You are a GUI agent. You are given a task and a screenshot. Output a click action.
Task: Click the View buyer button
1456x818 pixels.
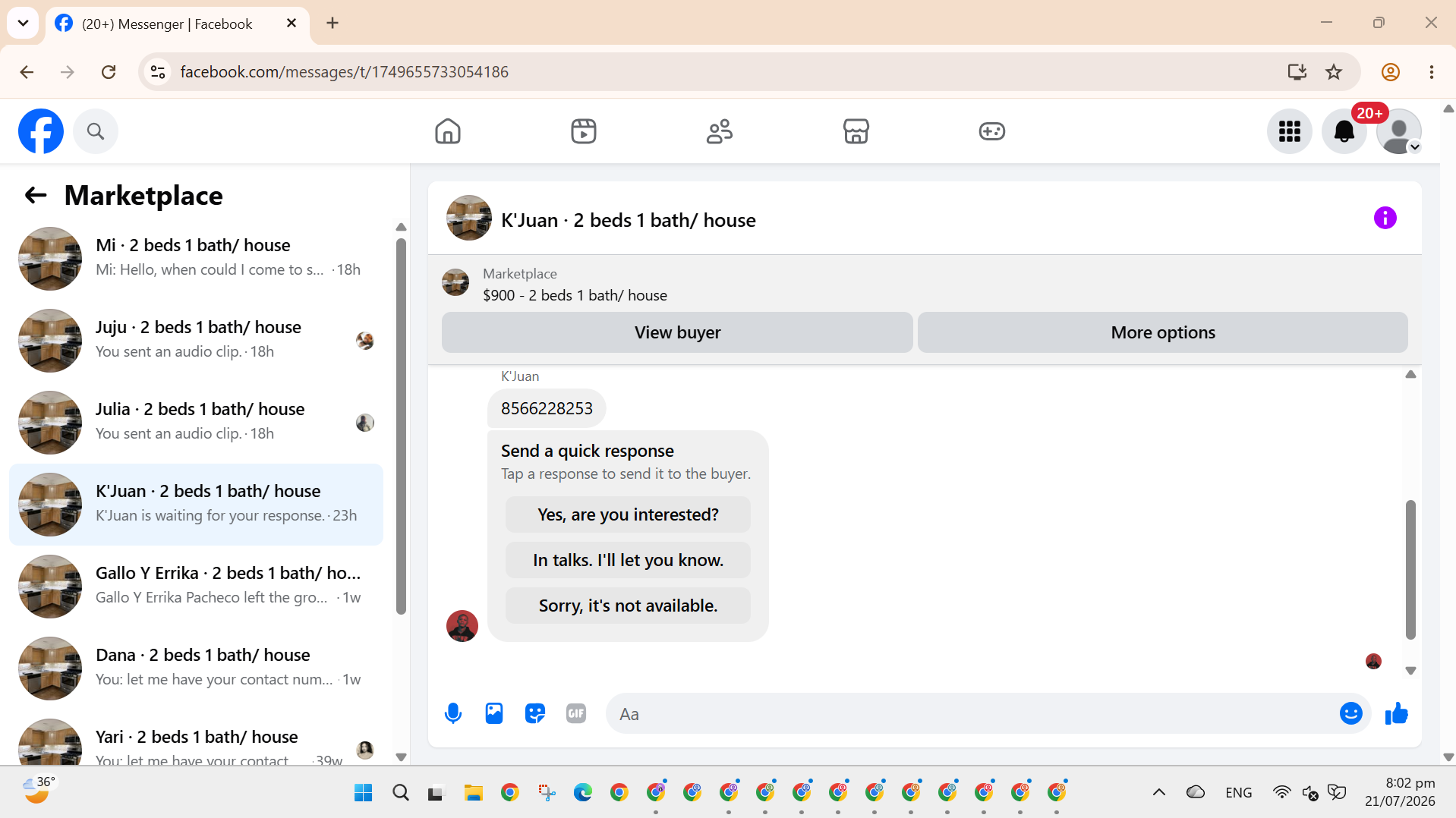[x=677, y=332]
